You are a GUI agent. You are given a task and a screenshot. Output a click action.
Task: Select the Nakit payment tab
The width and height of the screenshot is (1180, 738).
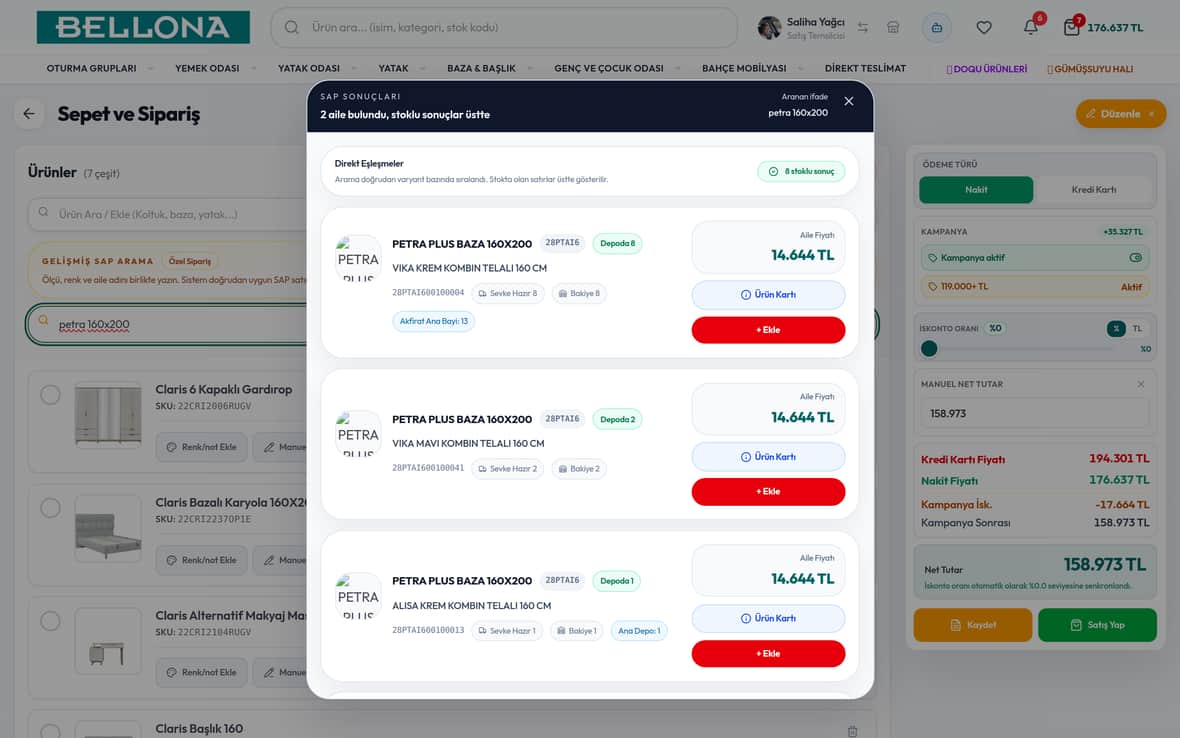976,190
